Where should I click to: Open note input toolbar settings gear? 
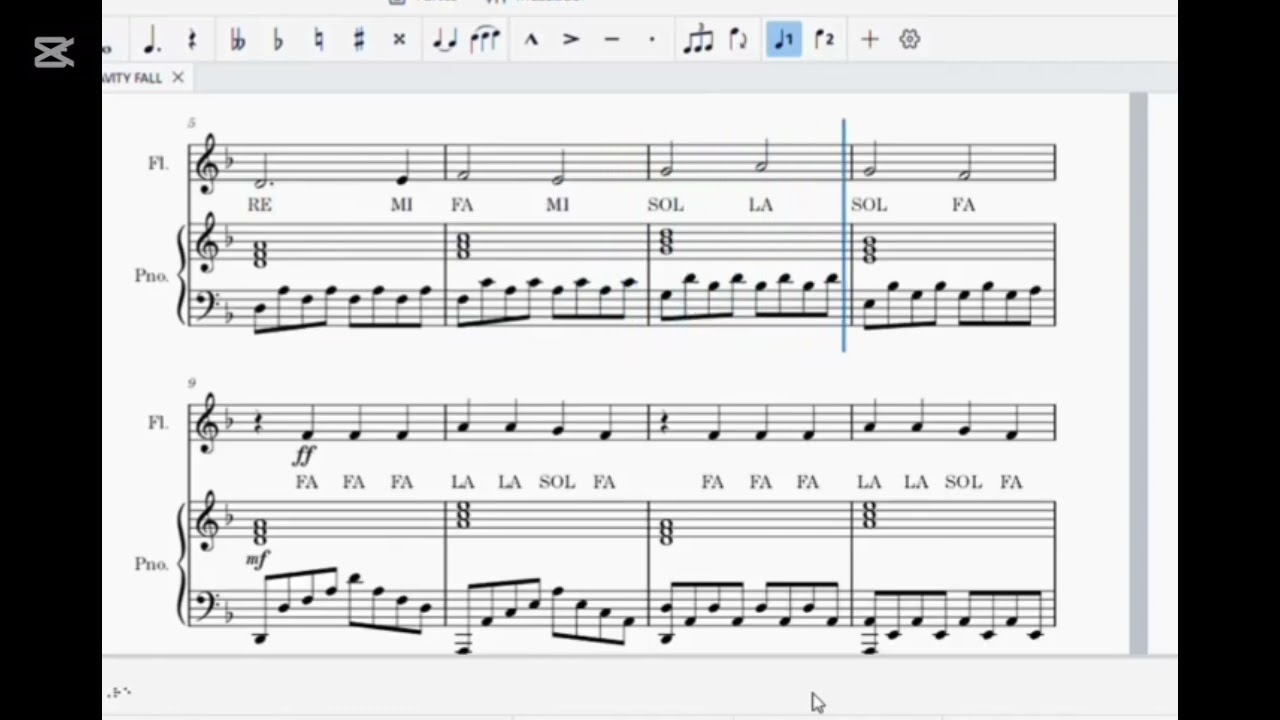909,40
